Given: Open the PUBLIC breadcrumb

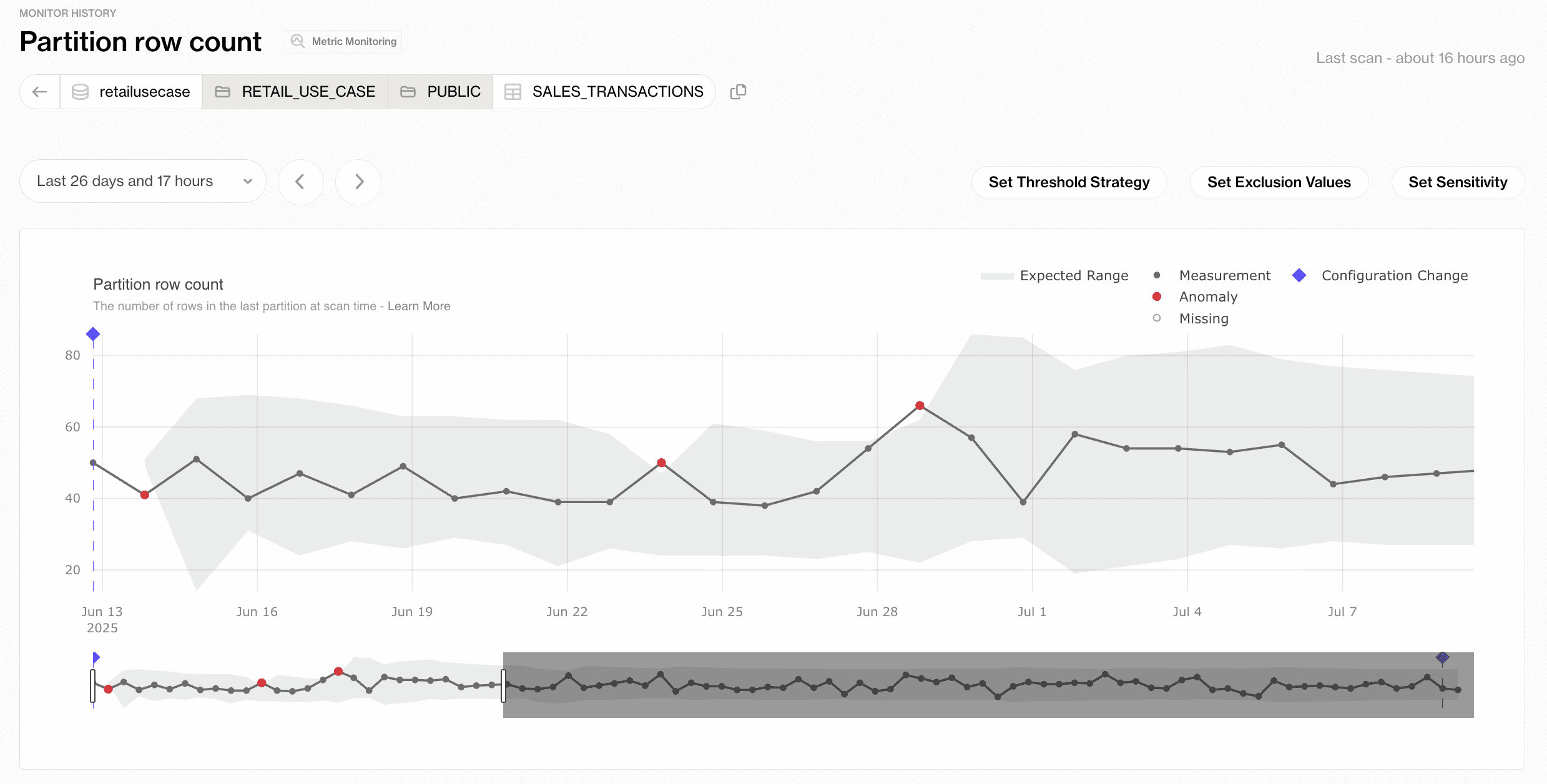Looking at the screenshot, I should [x=440, y=92].
